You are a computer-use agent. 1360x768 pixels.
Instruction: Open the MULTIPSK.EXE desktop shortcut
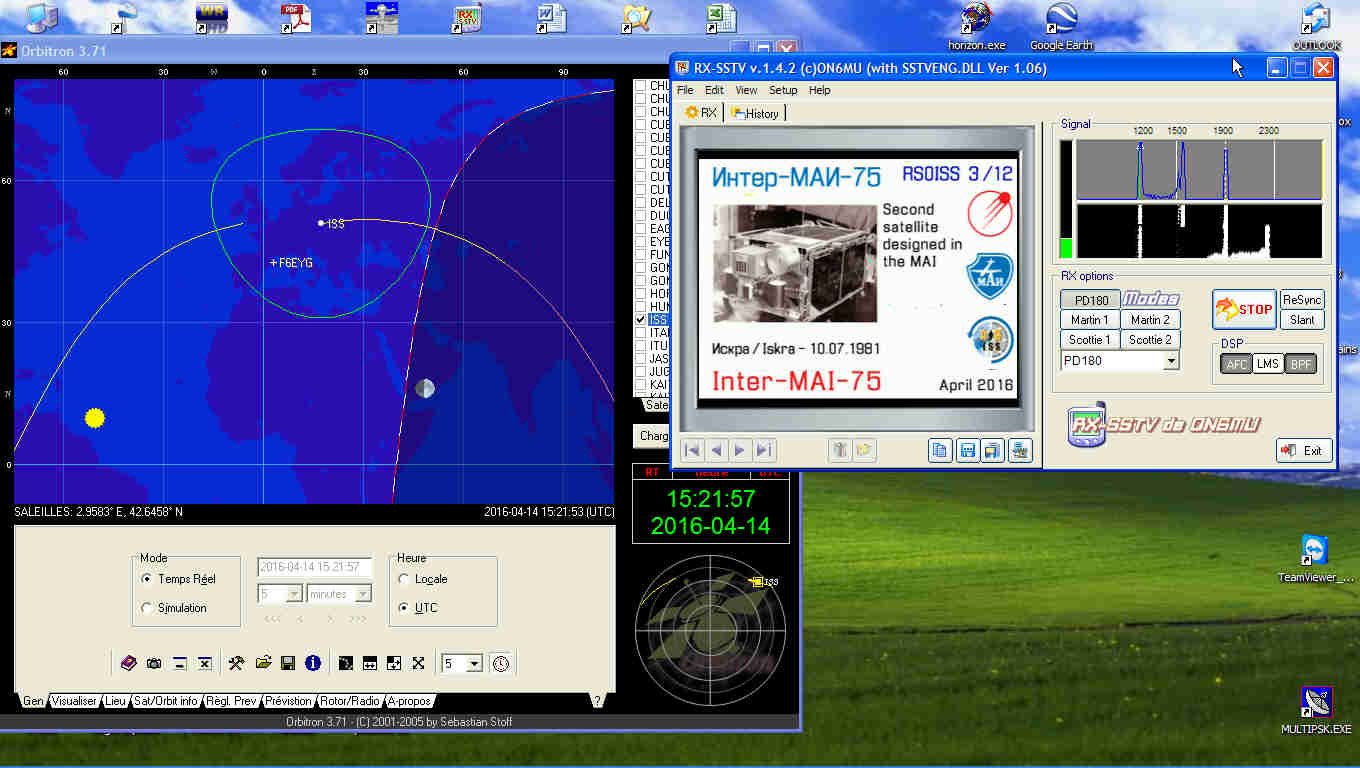[x=1315, y=710]
